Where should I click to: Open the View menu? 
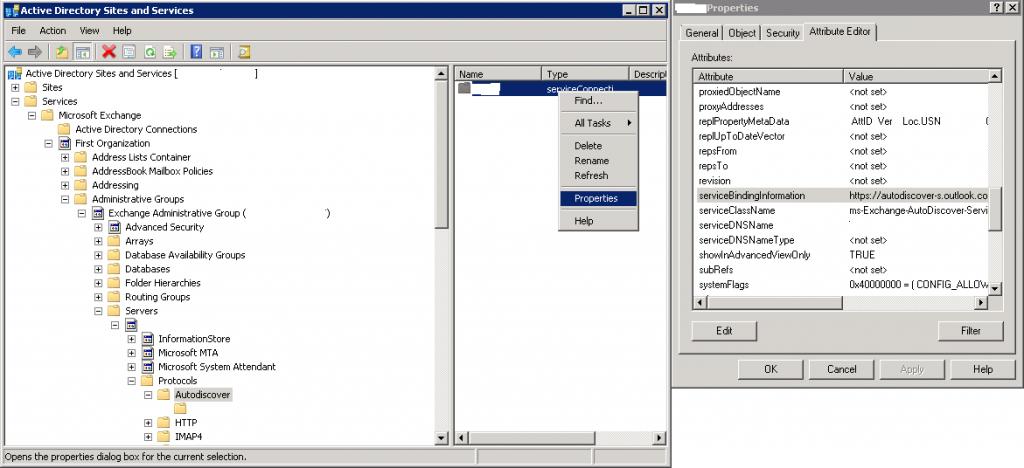point(89,31)
